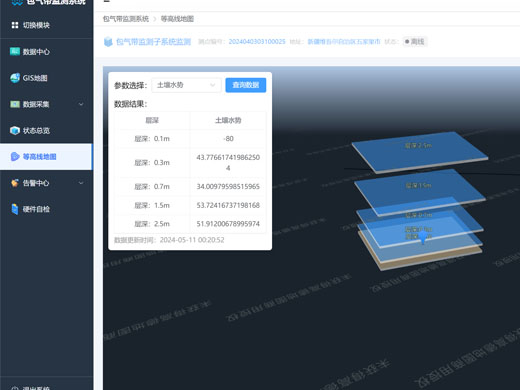Viewport: 520px width, 390px height.
Task: Click the 查询数据 button
Action: click(x=246, y=85)
